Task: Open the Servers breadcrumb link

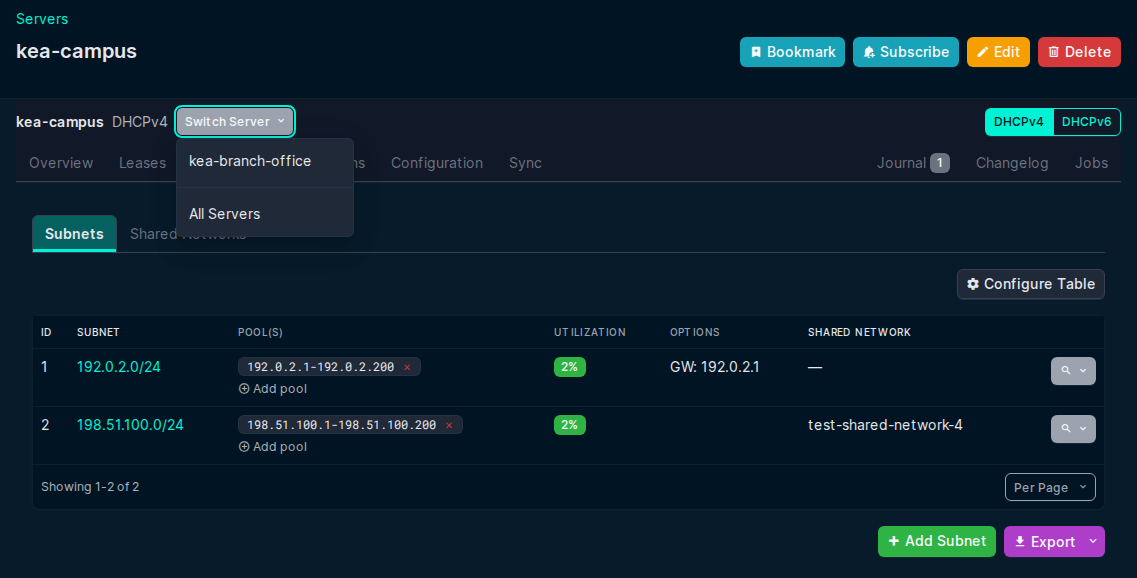Action: 42,19
